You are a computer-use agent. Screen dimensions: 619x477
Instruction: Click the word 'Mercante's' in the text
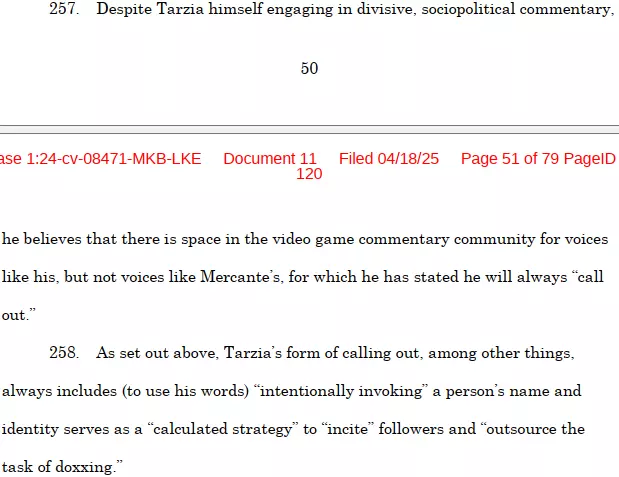242,276
